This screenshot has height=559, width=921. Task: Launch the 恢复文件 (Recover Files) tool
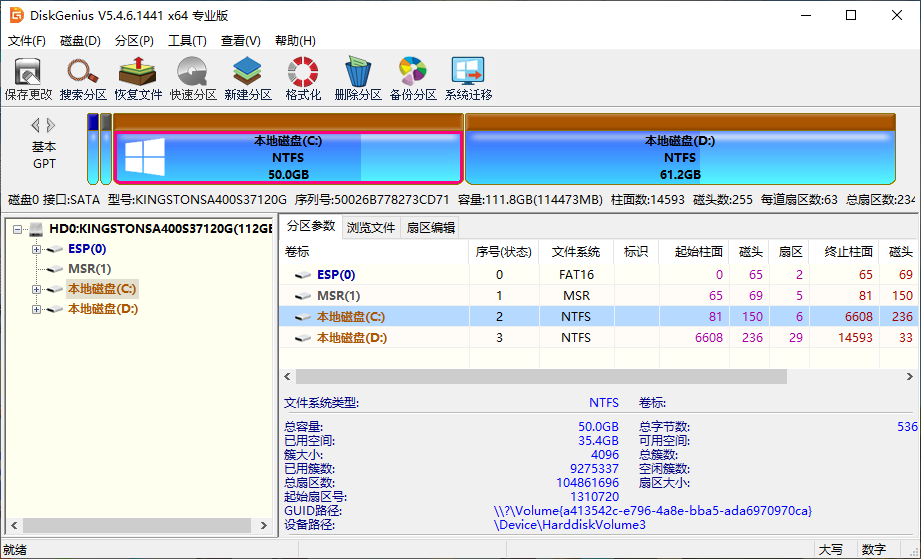coord(137,78)
